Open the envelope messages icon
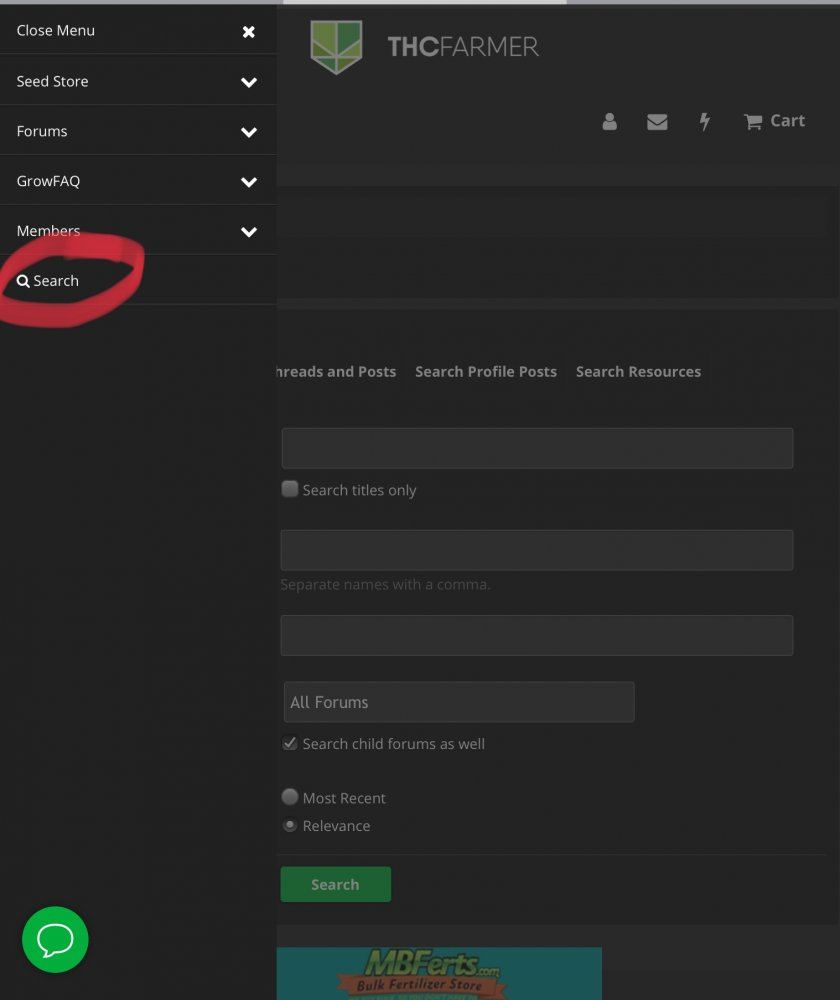Image resolution: width=840 pixels, height=1000 pixels. [x=657, y=121]
